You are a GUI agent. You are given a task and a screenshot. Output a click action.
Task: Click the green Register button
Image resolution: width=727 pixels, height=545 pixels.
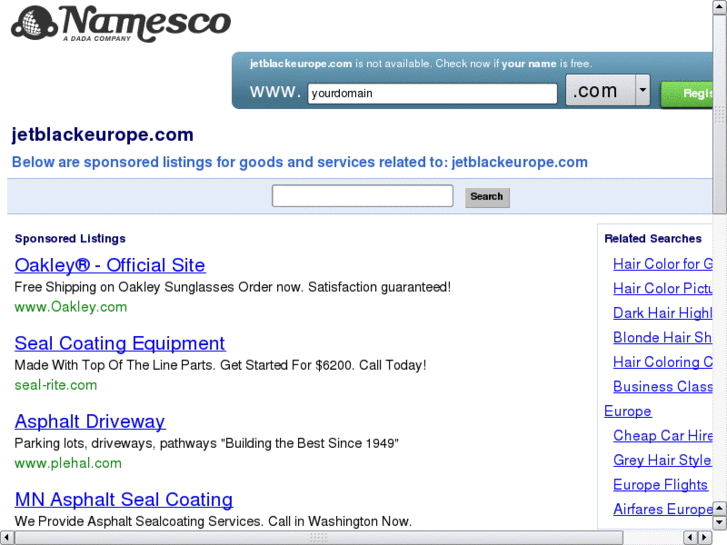687,94
